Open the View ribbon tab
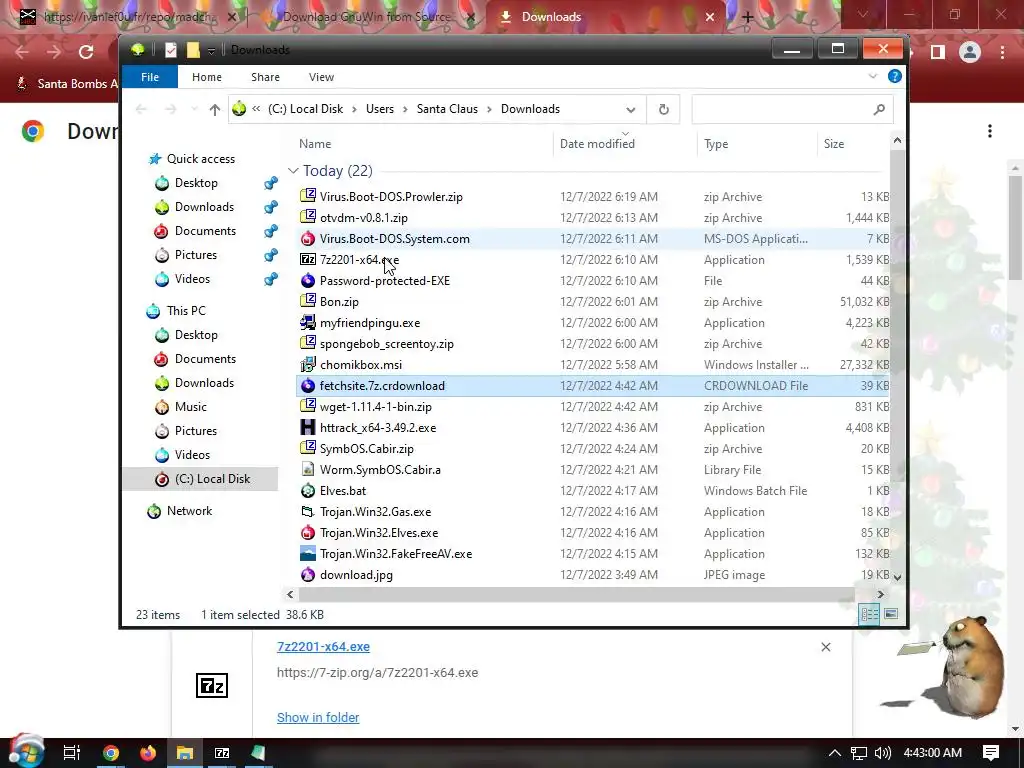The height and width of the screenshot is (768, 1024). tap(321, 76)
